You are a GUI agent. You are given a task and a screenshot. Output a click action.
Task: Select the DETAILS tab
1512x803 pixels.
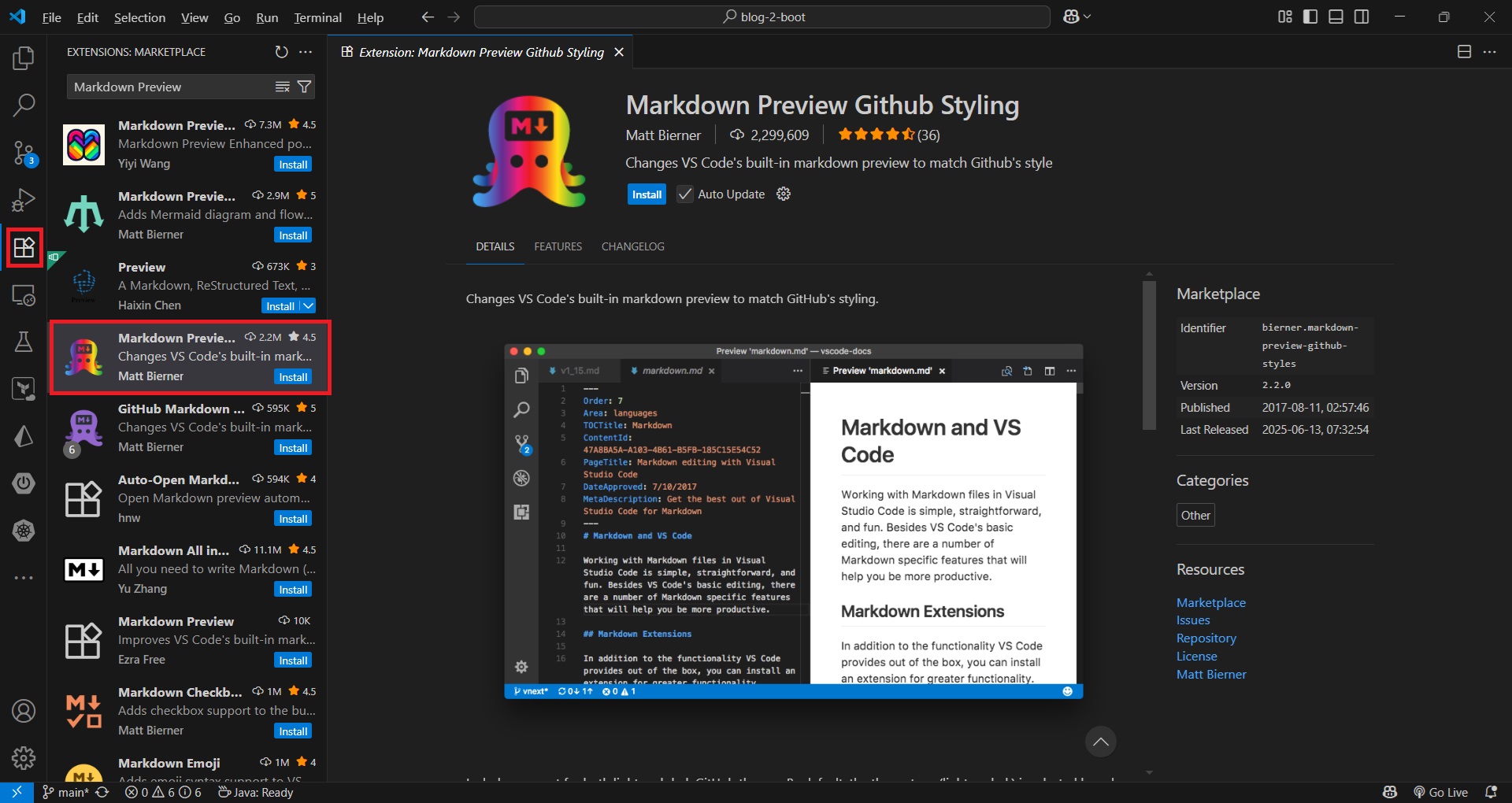(495, 246)
